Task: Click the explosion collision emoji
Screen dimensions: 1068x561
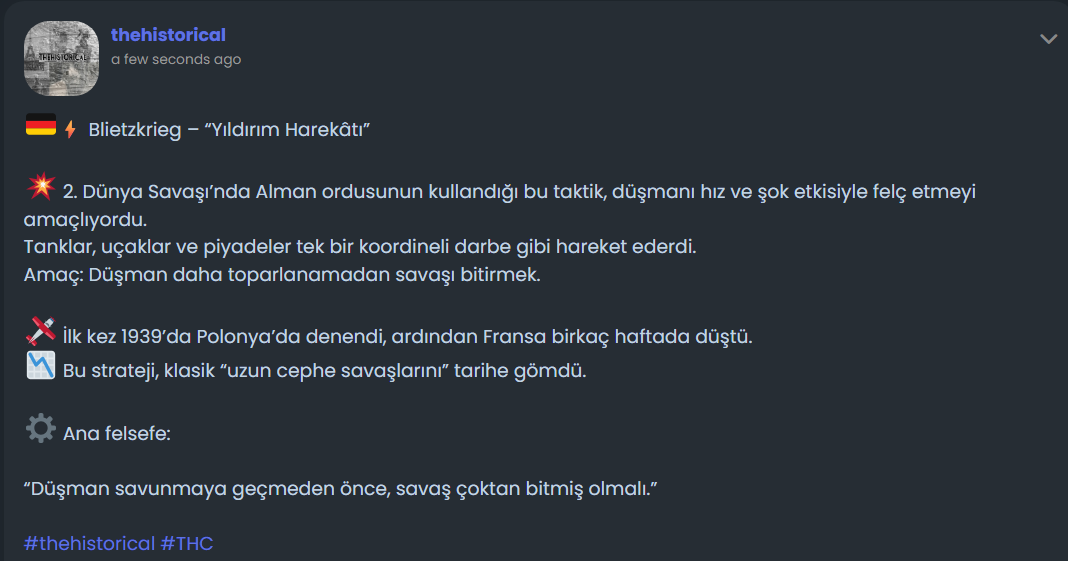Action: coord(40,187)
